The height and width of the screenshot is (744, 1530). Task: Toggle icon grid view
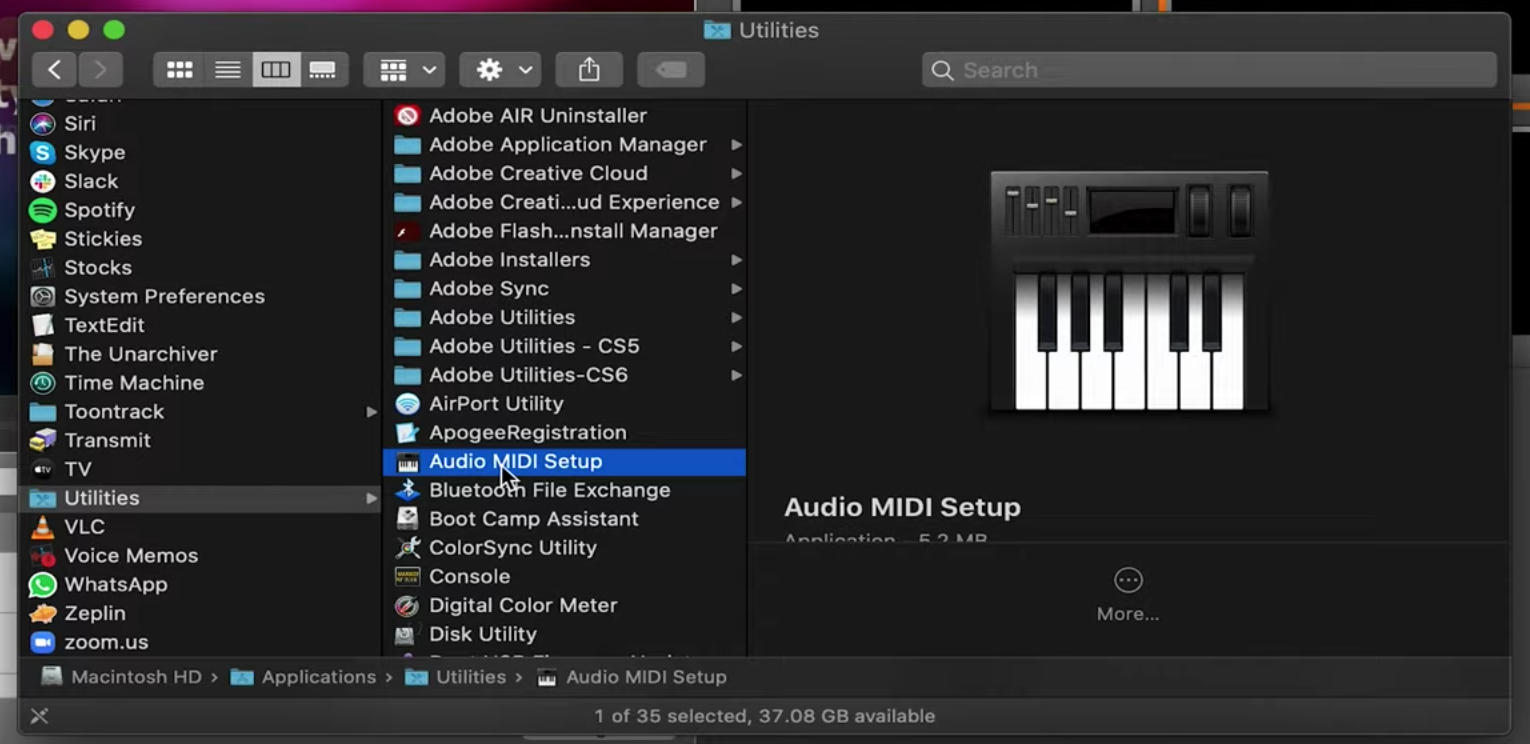pyautogui.click(x=179, y=69)
